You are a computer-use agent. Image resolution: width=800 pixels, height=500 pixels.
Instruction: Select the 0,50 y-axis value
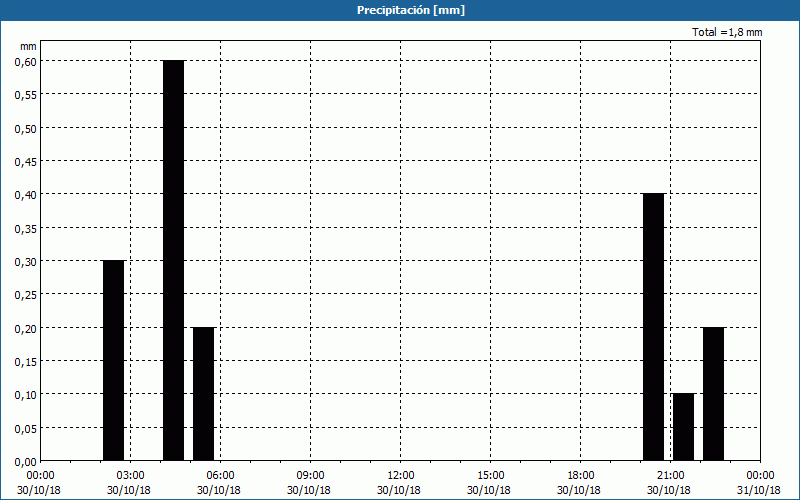point(26,128)
